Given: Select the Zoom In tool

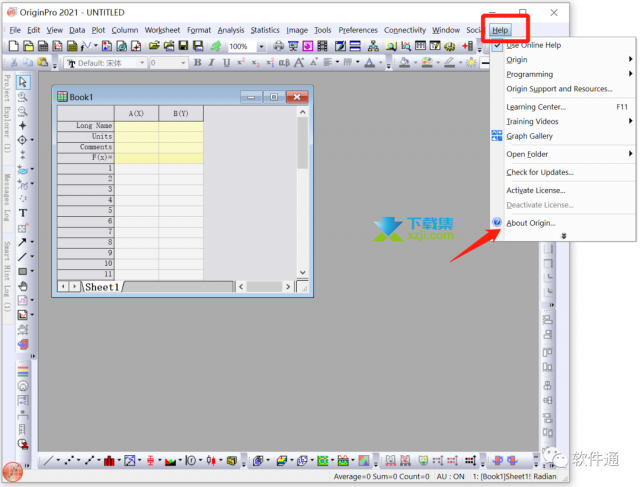Looking at the screenshot, I should (x=23, y=97).
